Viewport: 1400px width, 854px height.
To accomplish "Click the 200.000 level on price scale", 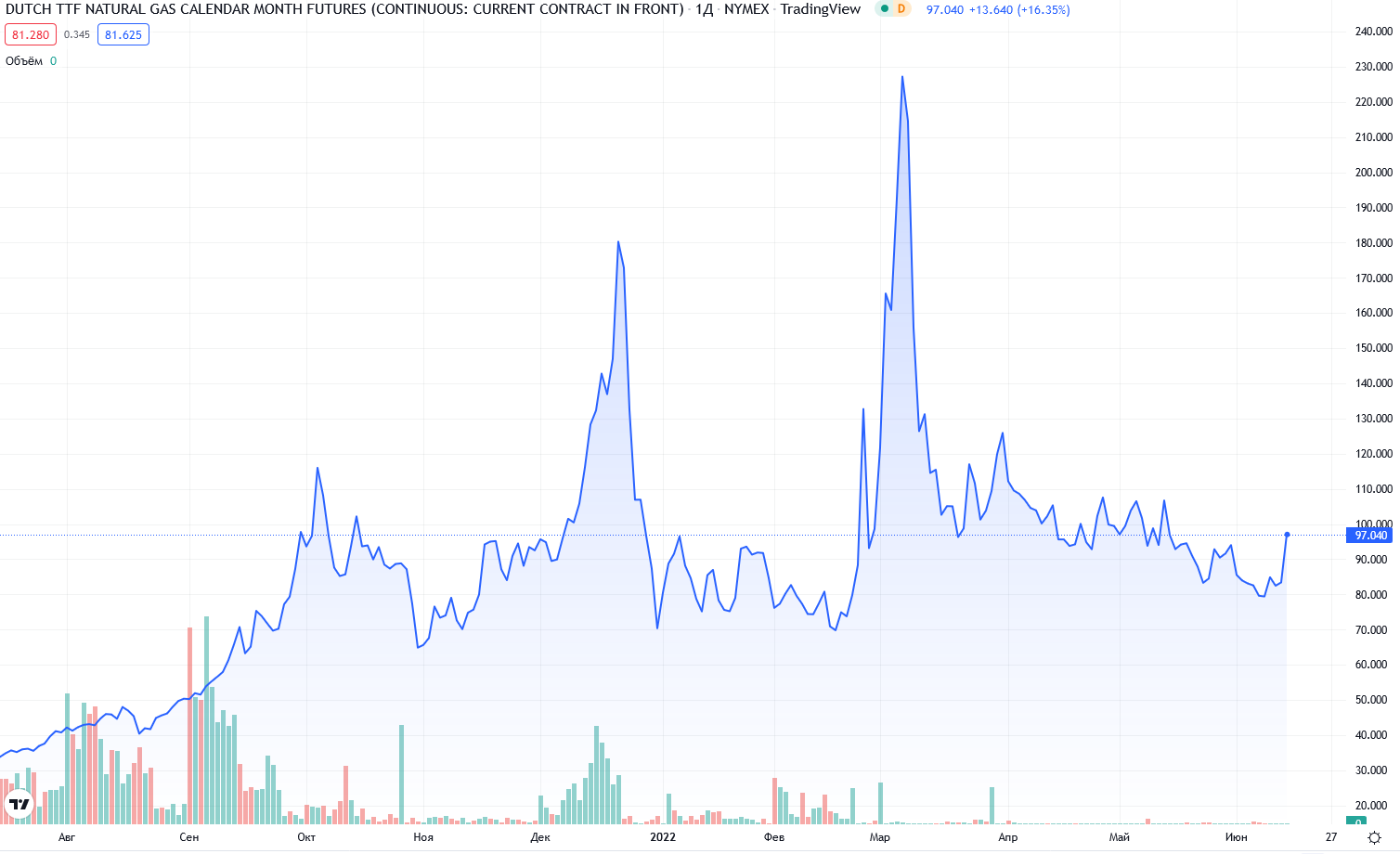I will click(x=1373, y=173).
